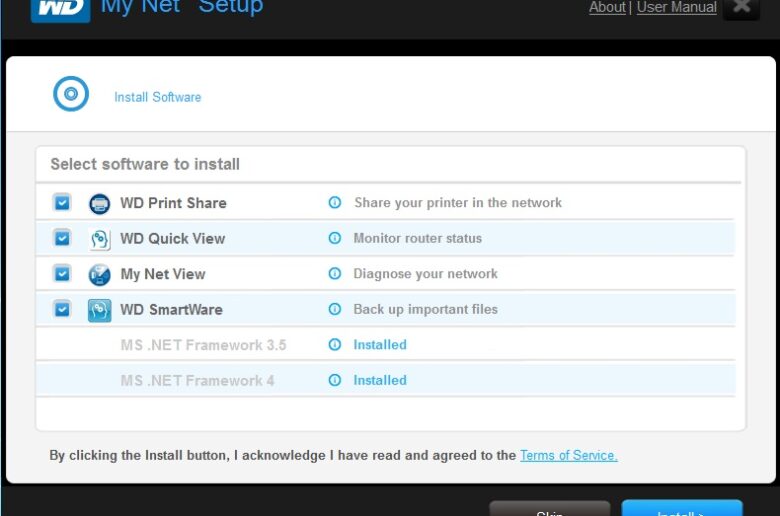
Task: Click Installed status for .NET Framework 3.5
Action: pyautogui.click(x=380, y=344)
